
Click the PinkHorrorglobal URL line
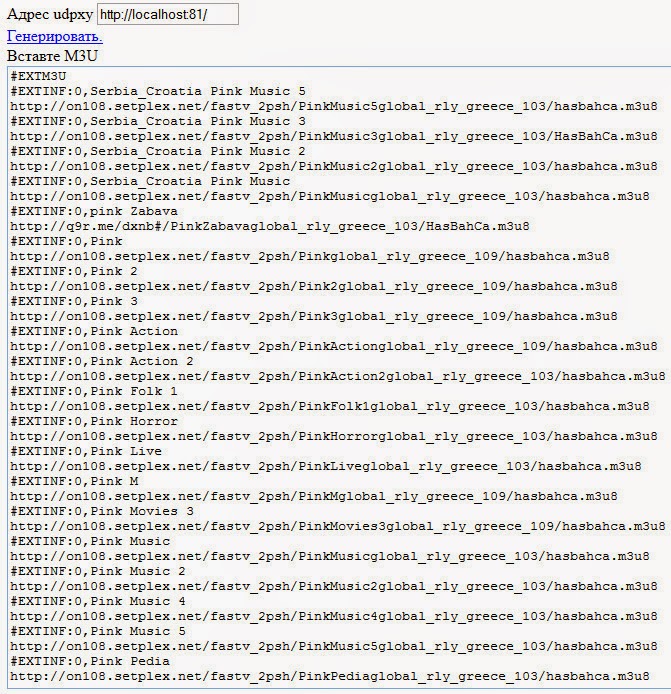click(x=334, y=436)
